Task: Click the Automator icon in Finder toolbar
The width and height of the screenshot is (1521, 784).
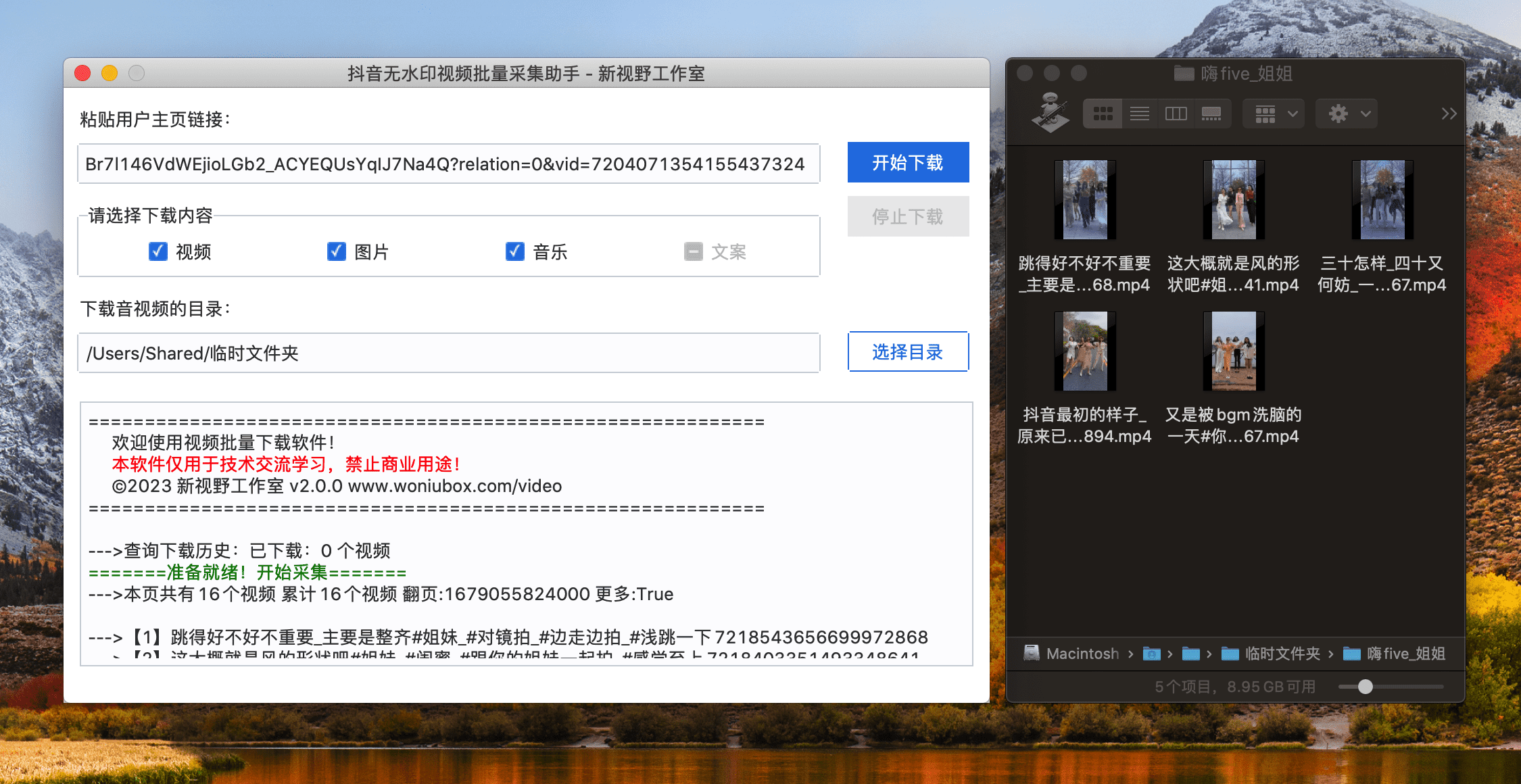Action: [x=1050, y=112]
